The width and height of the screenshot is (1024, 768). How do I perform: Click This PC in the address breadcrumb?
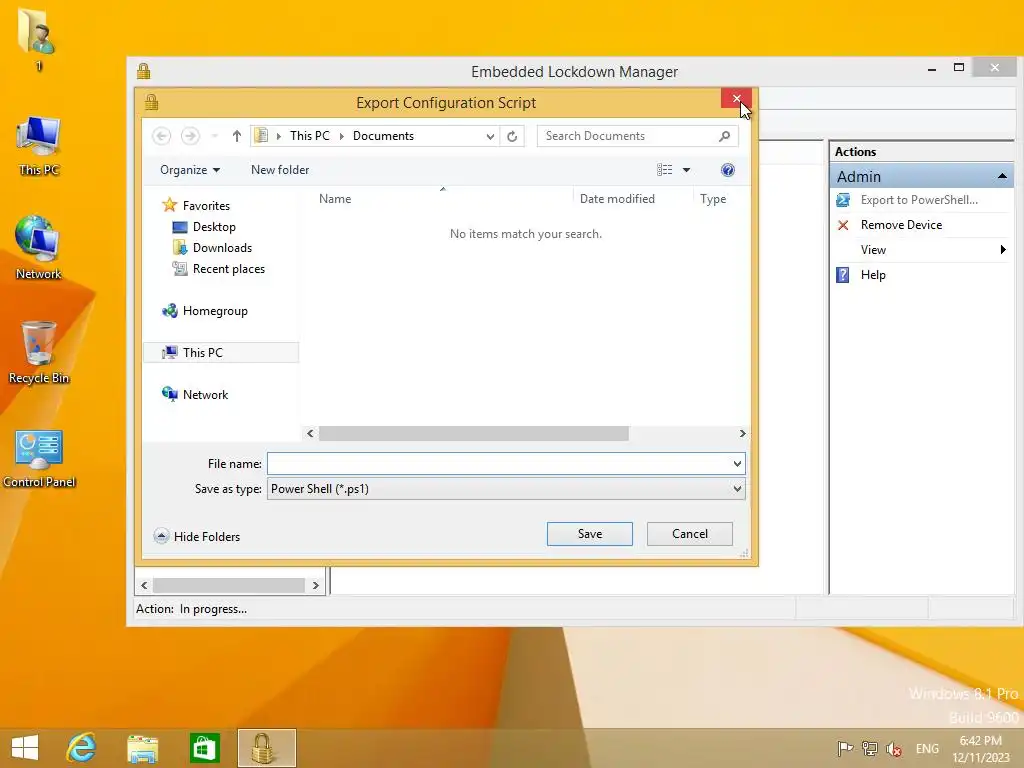pyautogui.click(x=310, y=136)
